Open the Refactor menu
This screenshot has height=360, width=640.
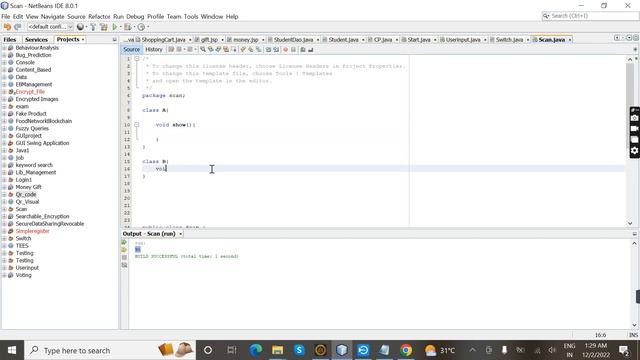[x=99, y=17]
